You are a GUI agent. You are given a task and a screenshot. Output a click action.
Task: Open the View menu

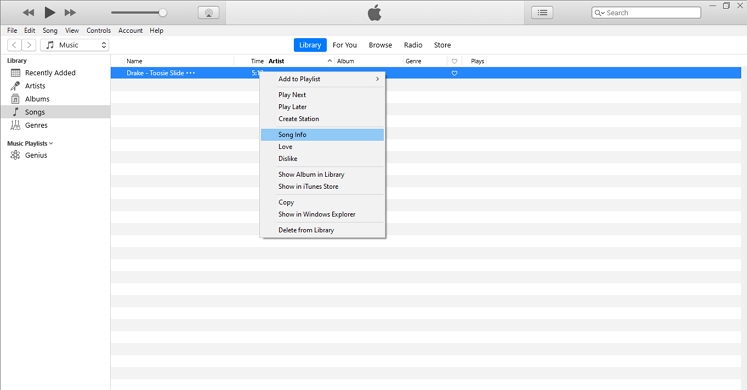pyautogui.click(x=72, y=30)
